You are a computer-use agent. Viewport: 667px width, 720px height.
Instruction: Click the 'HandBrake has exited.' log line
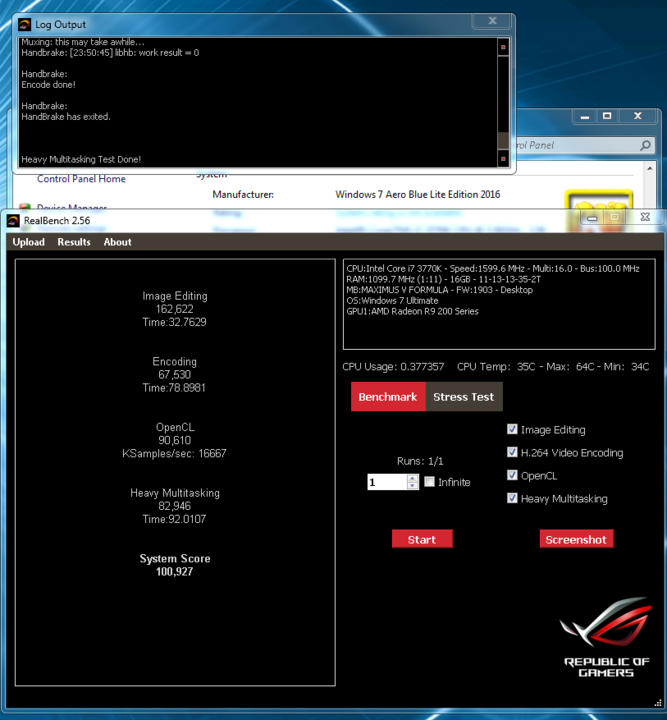click(x=66, y=117)
